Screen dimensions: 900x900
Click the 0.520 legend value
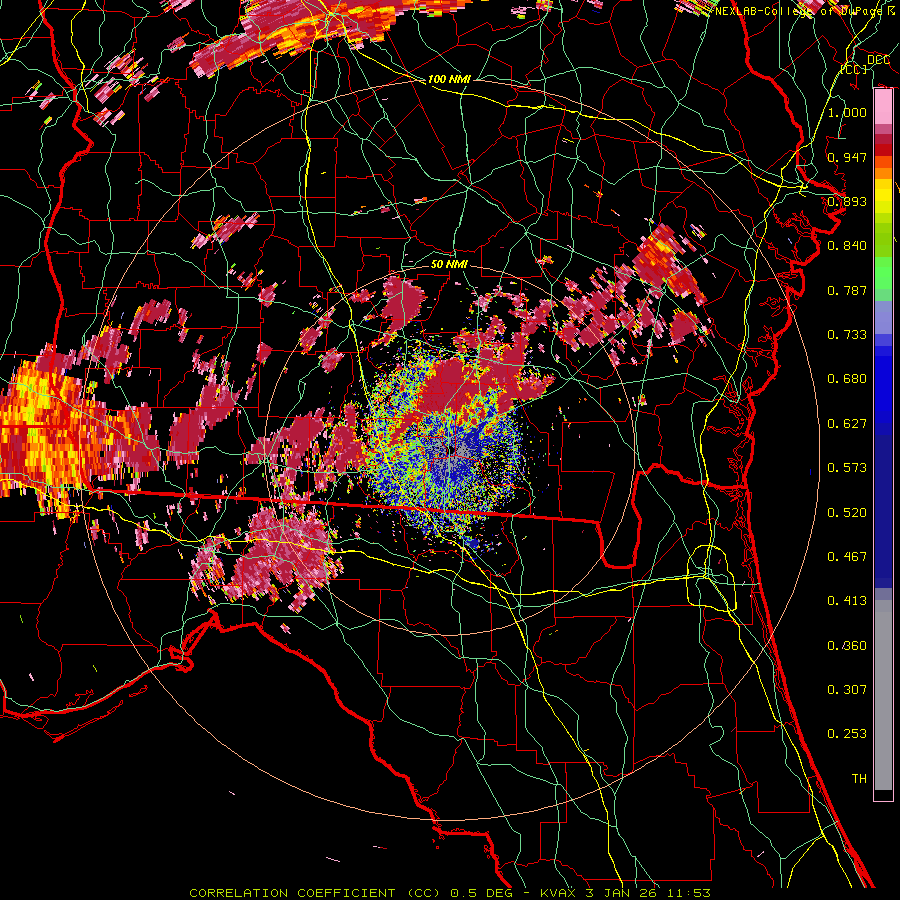pyautogui.click(x=847, y=512)
